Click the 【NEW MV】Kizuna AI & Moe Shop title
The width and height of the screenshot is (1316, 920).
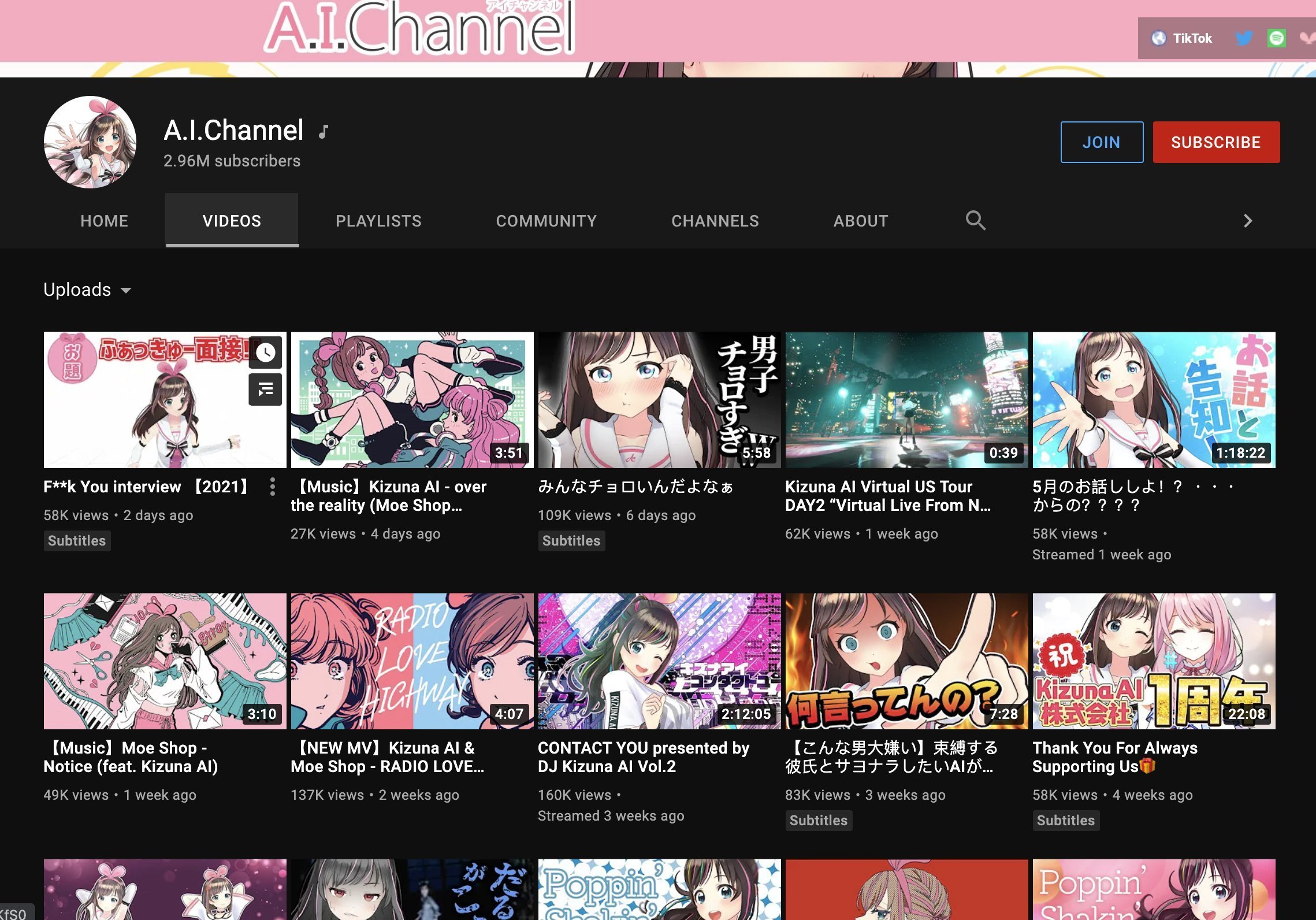click(x=388, y=758)
